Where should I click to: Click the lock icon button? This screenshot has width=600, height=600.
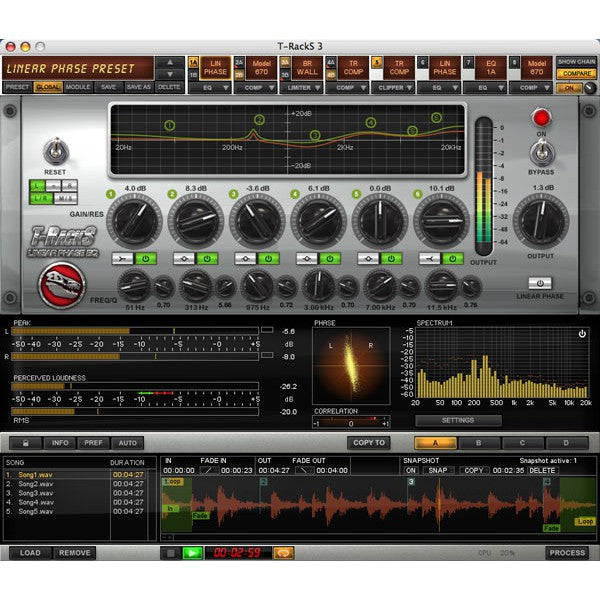[x=26, y=443]
